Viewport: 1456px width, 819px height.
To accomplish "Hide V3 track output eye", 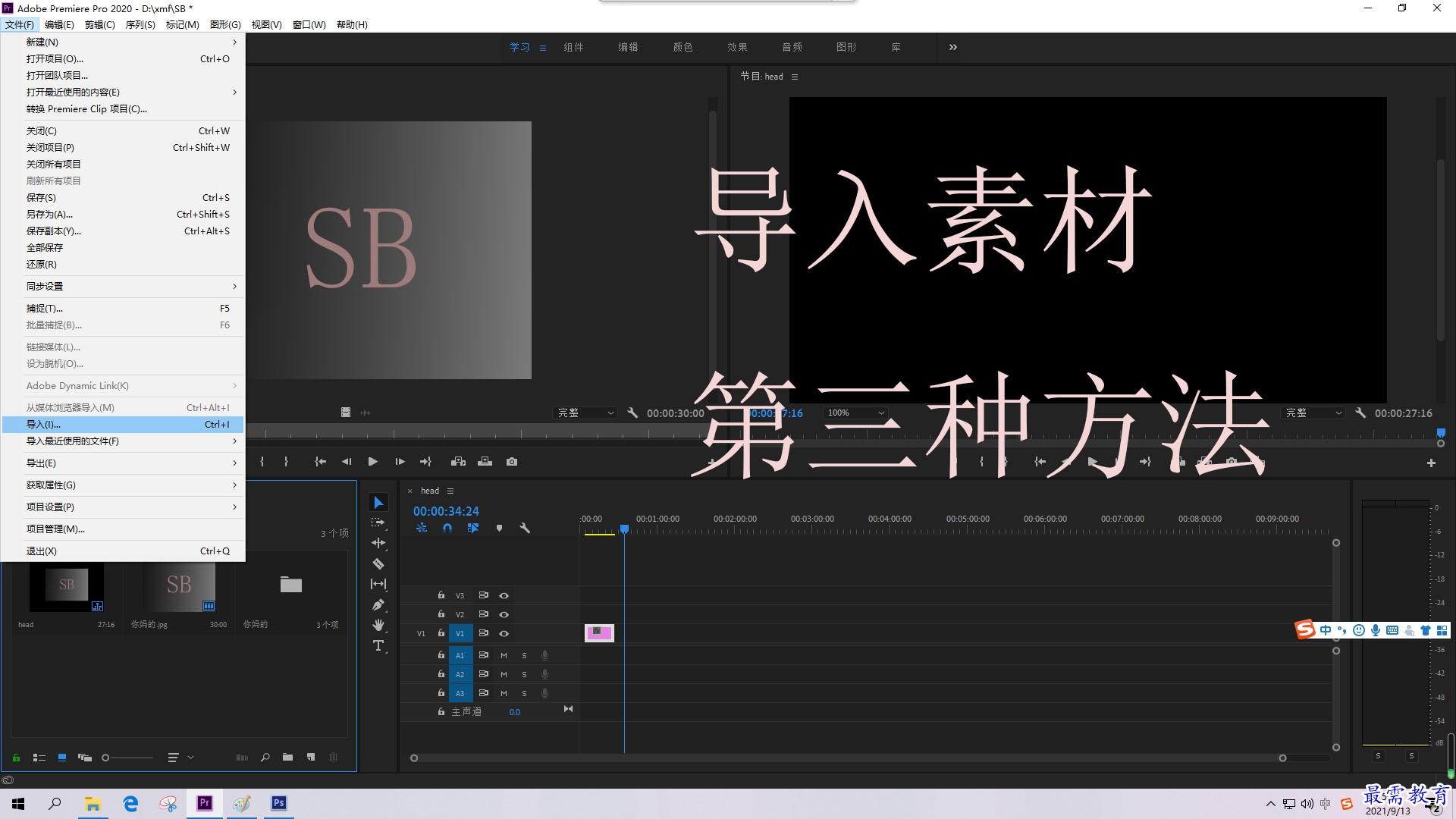I will (x=504, y=595).
